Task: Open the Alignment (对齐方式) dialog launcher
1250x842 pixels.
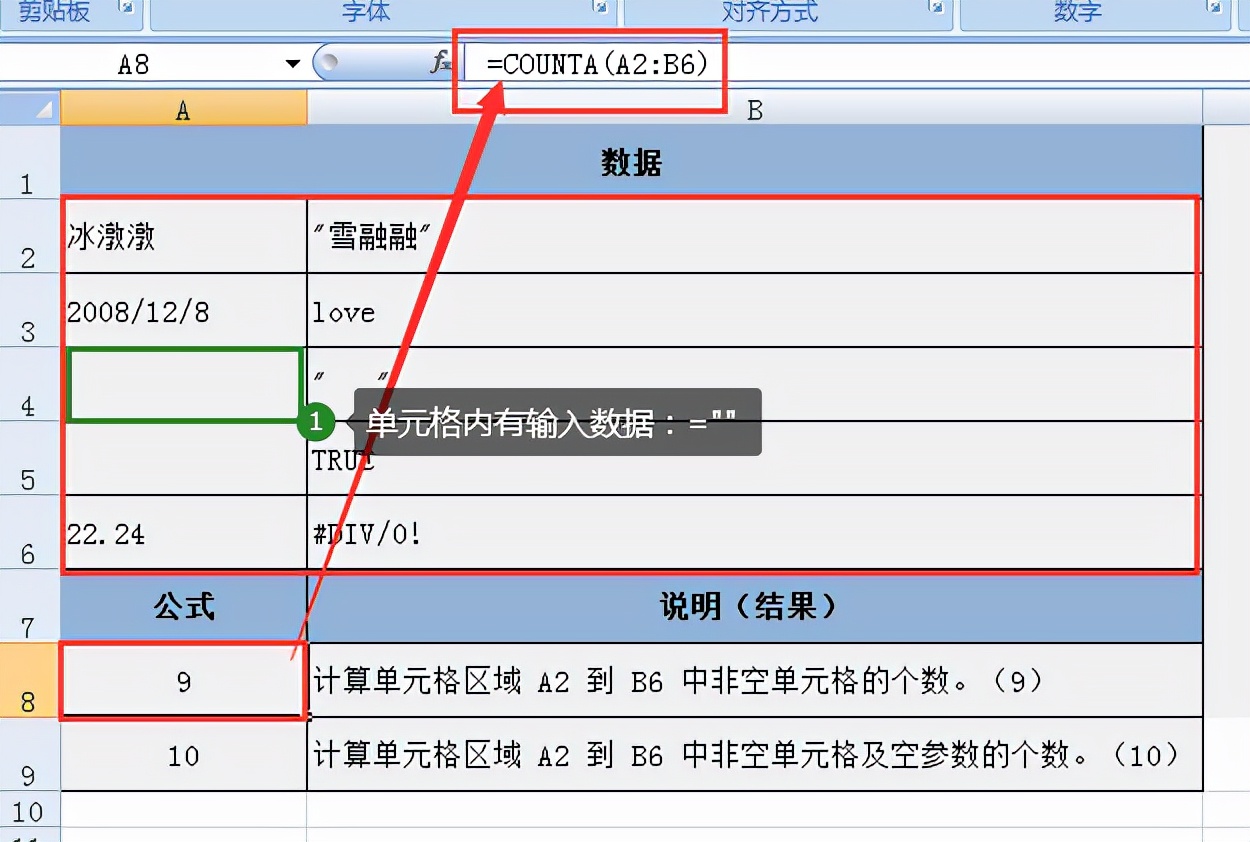Action: 937,8
